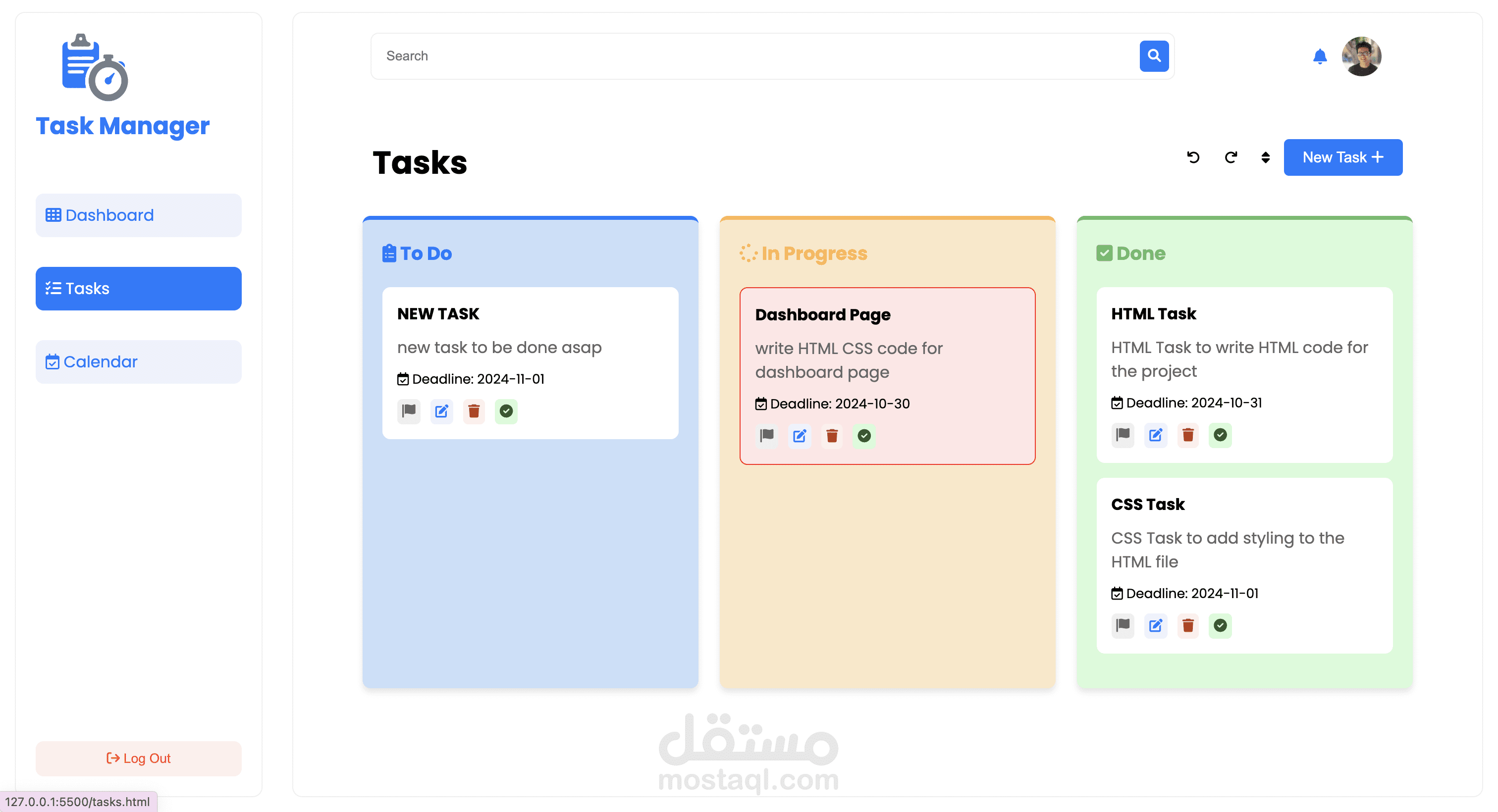Click Deadline: 2024-10-31 text

click(x=1186, y=403)
